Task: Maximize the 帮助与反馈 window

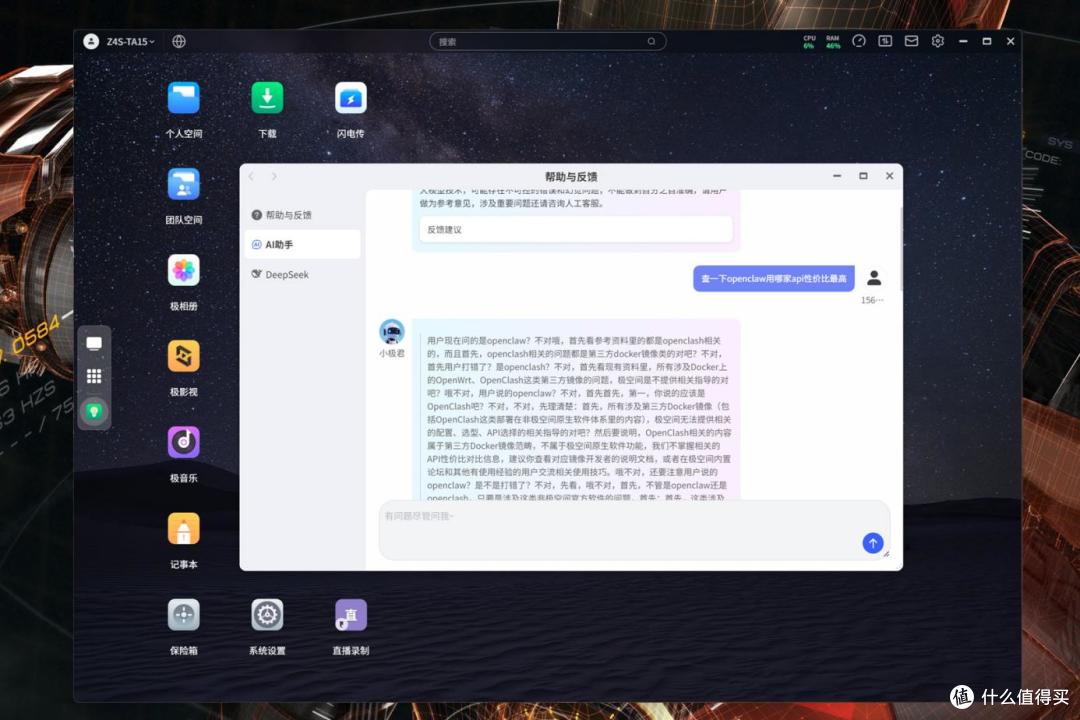Action: point(863,176)
